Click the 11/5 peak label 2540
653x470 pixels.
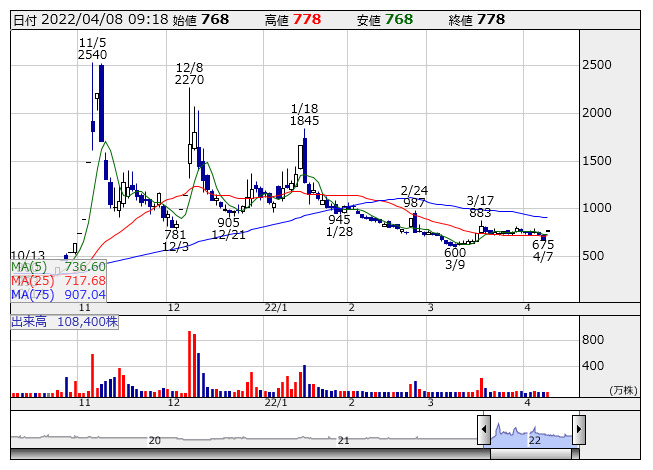[92, 55]
